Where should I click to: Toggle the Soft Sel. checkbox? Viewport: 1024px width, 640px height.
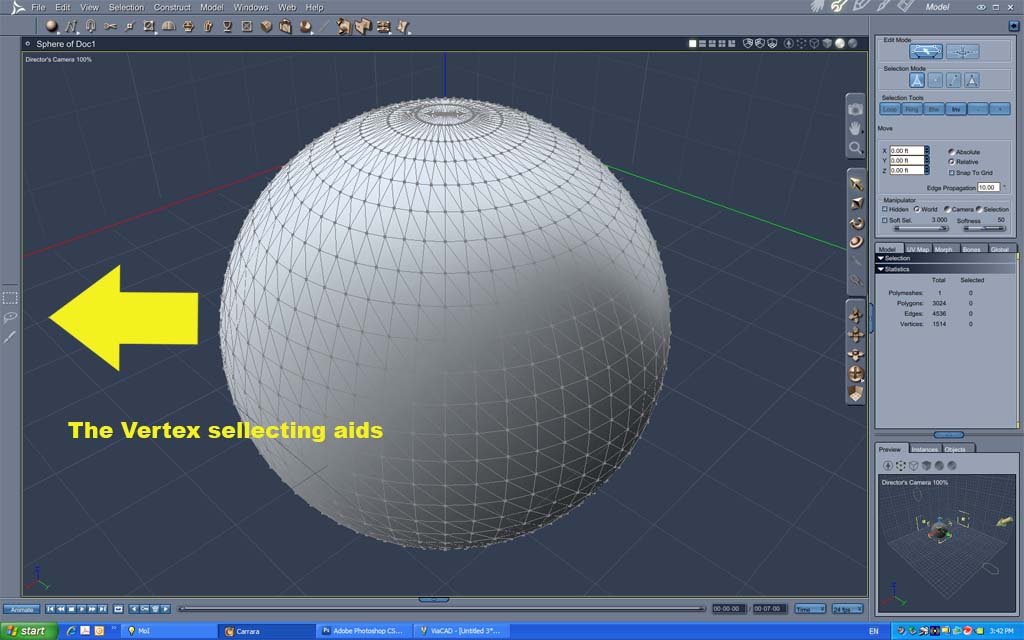[x=885, y=220]
